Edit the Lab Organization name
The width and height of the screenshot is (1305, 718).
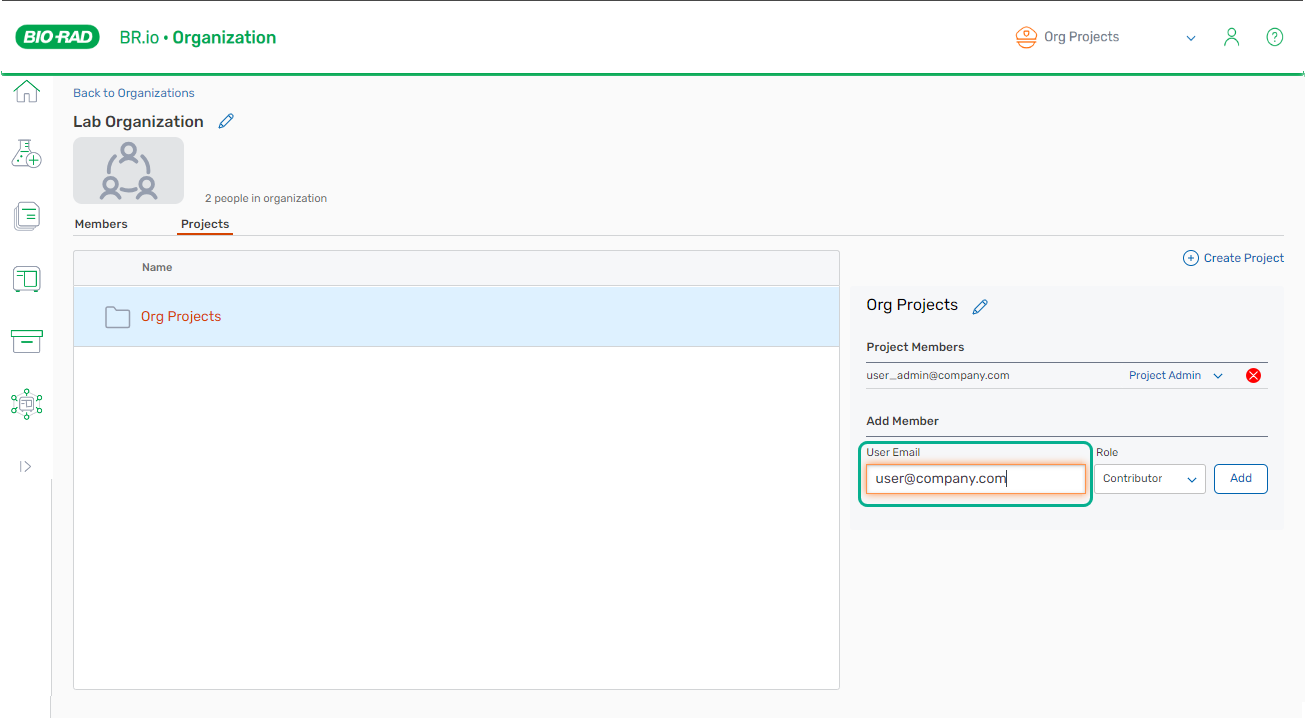pos(226,121)
